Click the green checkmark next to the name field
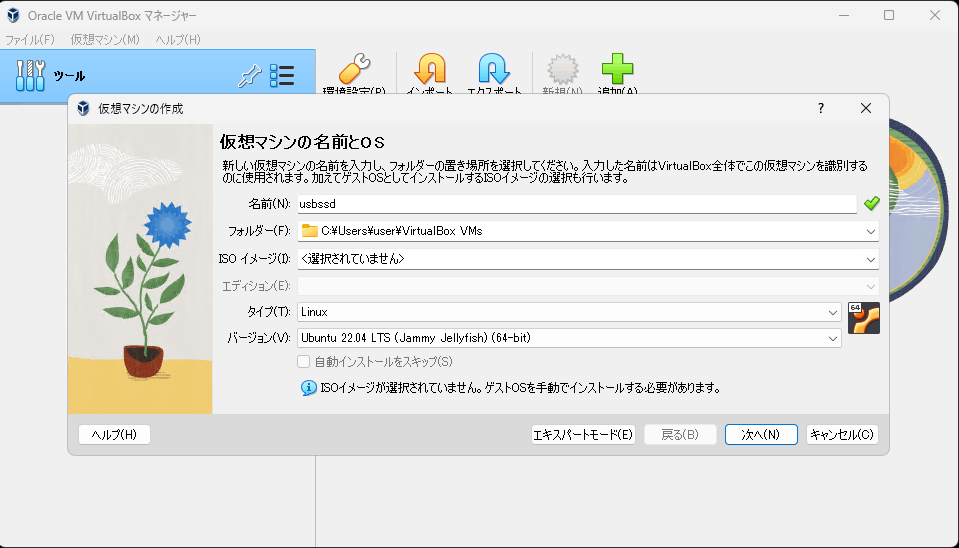The image size is (959, 548). pos(872,203)
